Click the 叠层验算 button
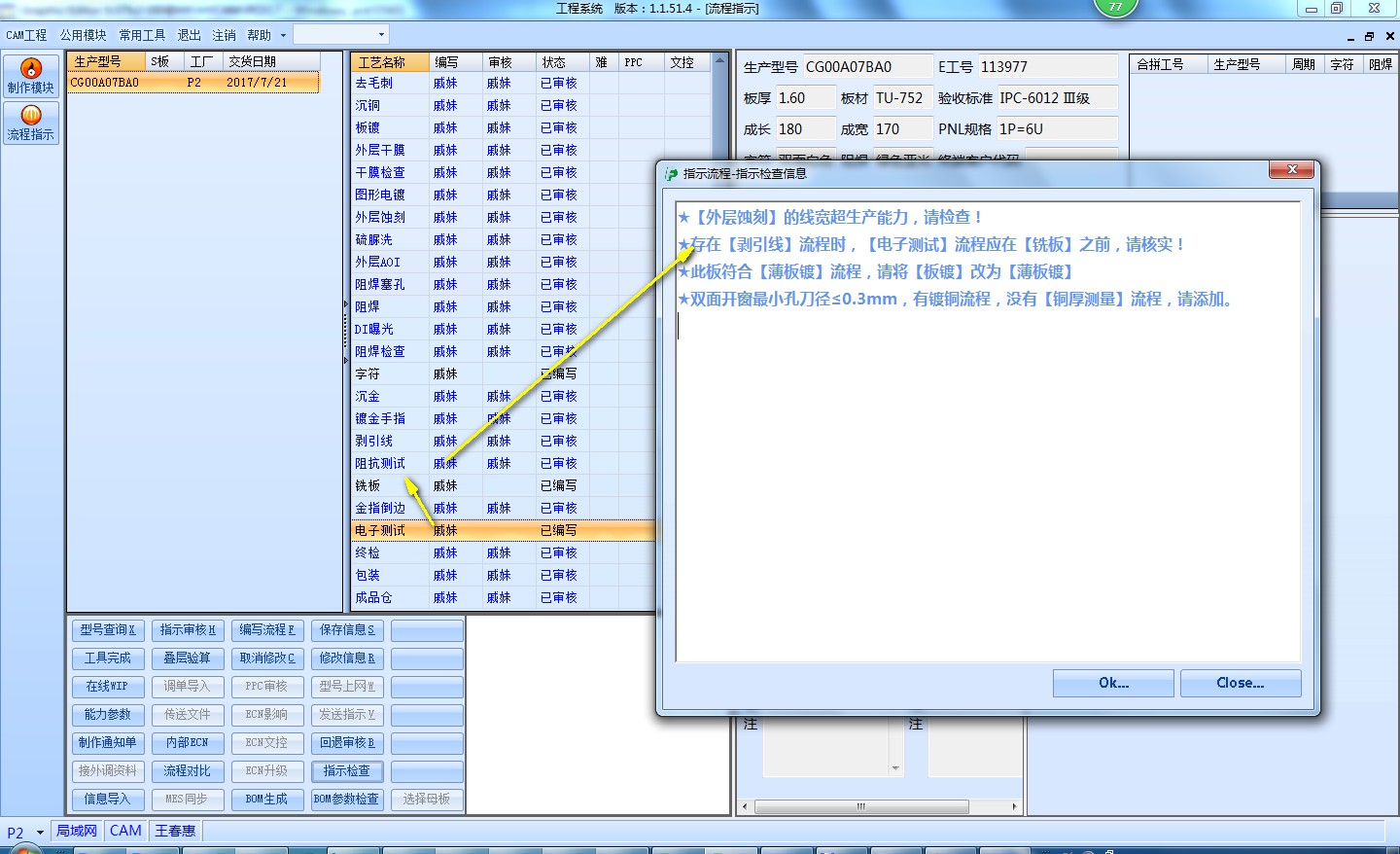 188,658
